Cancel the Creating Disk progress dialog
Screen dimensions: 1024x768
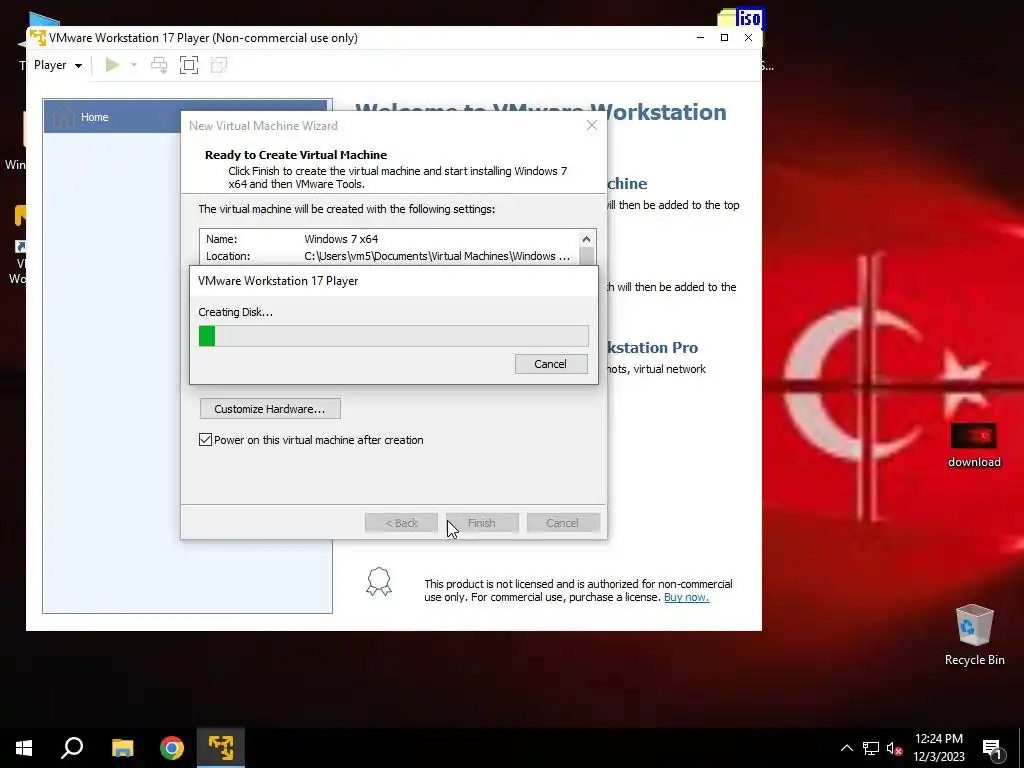pyautogui.click(x=551, y=364)
